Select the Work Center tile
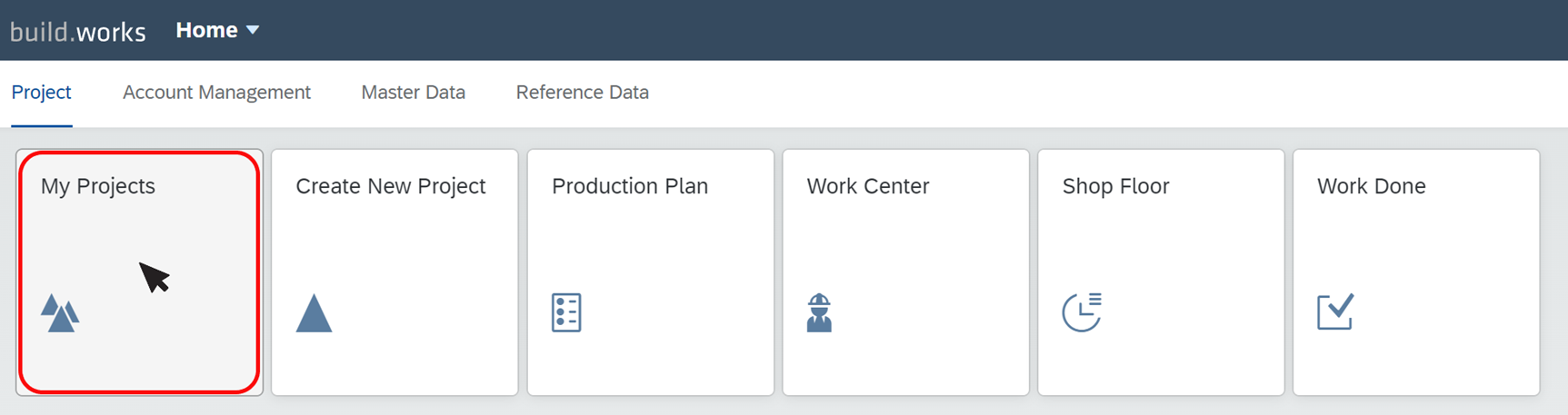This screenshot has height=415, width=1568. point(905,272)
